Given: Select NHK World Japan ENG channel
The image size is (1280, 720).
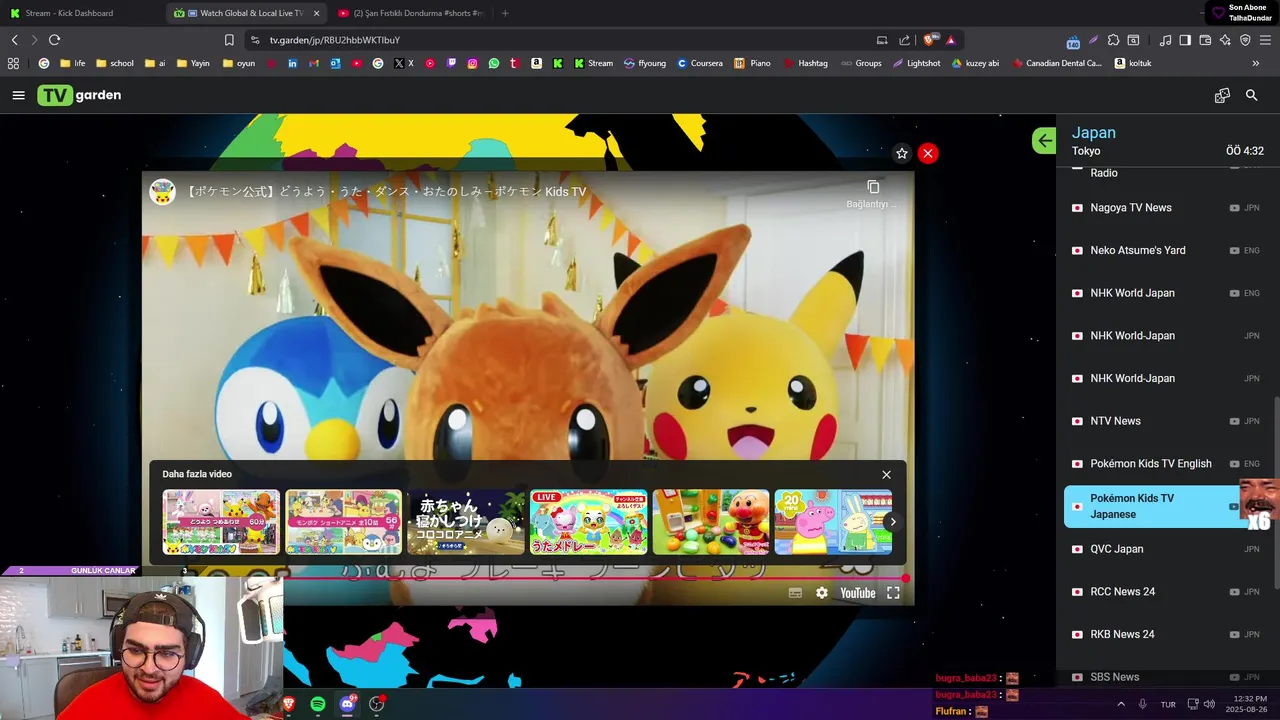Looking at the screenshot, I should coord(1165,293).
